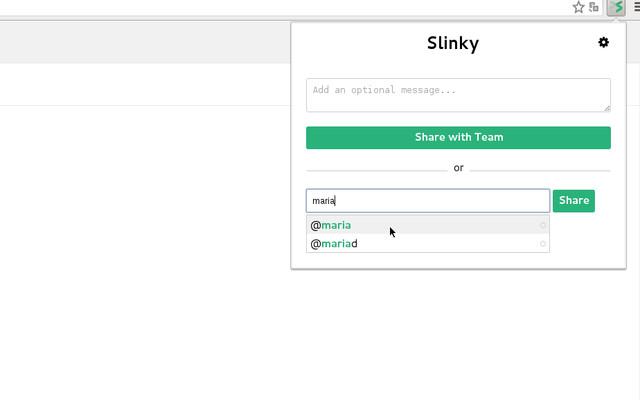The width and height of the screenshot is (640, 400).
Task: Select the @mariad suggestion
Action: coord(428,244)
